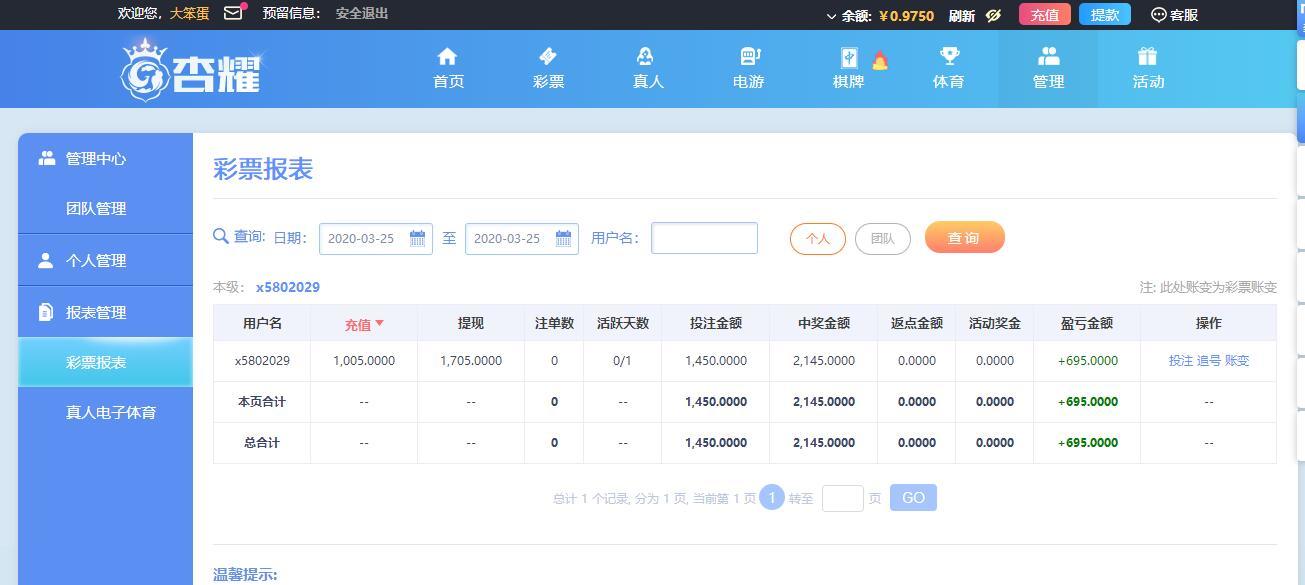Click 投注 link in operations column
Viewport: 1305px width, 585px height.
tap(1181, 361)
